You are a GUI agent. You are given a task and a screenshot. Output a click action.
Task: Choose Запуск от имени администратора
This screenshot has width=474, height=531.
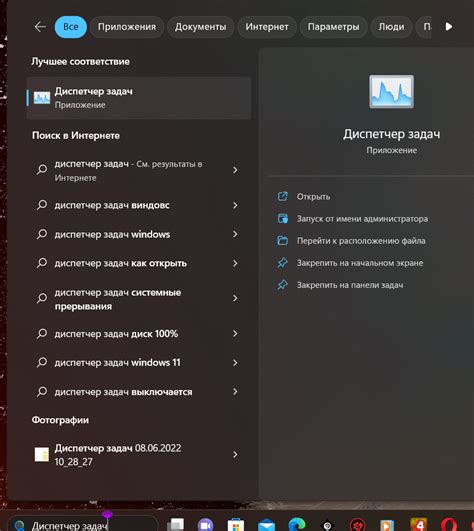tap(362, 219)
